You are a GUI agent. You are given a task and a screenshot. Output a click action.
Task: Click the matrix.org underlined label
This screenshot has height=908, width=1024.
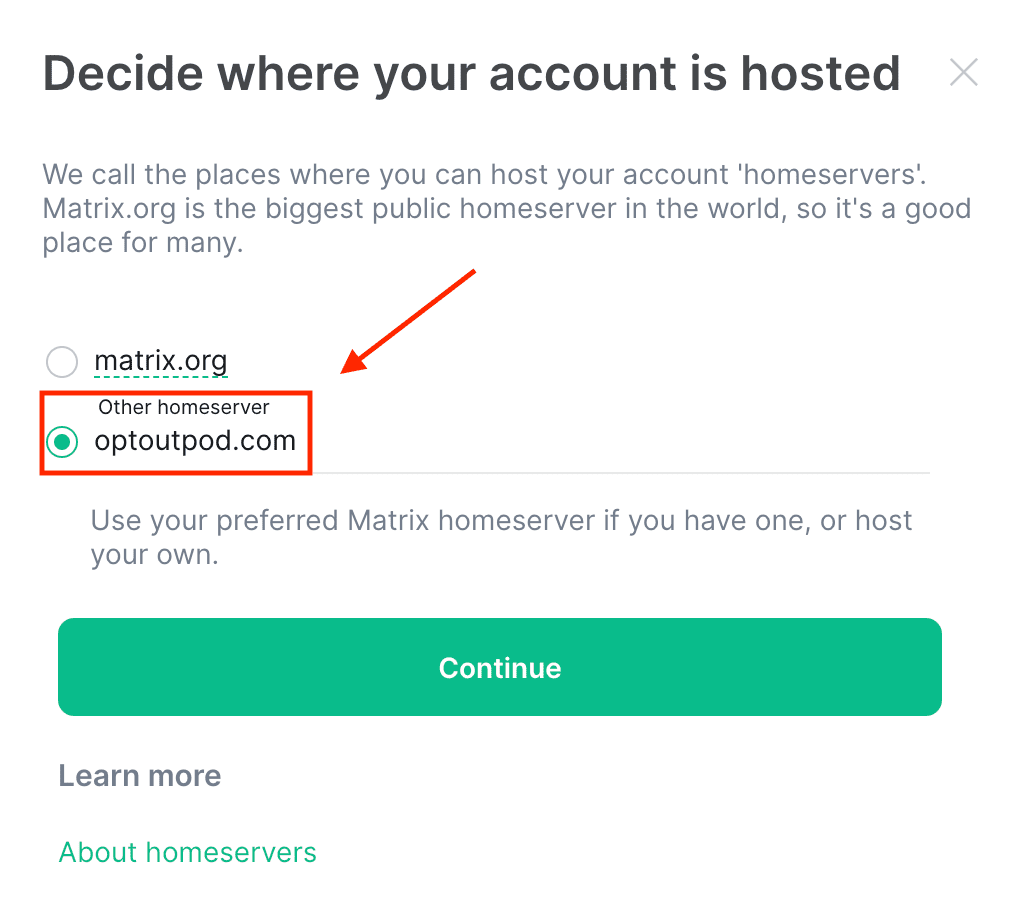(161, 361)
